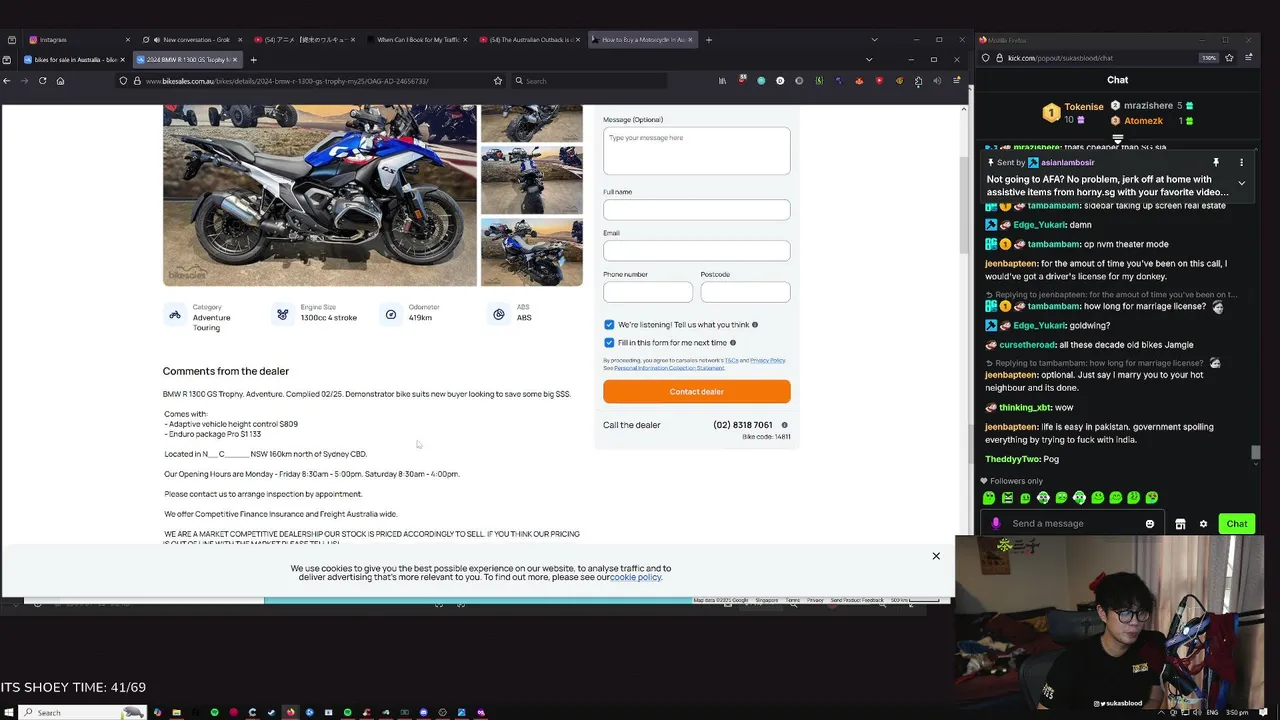Click the main BMW R 1300 GS photo
This screenshot has height=720, width=1280.
pos(320,196)
